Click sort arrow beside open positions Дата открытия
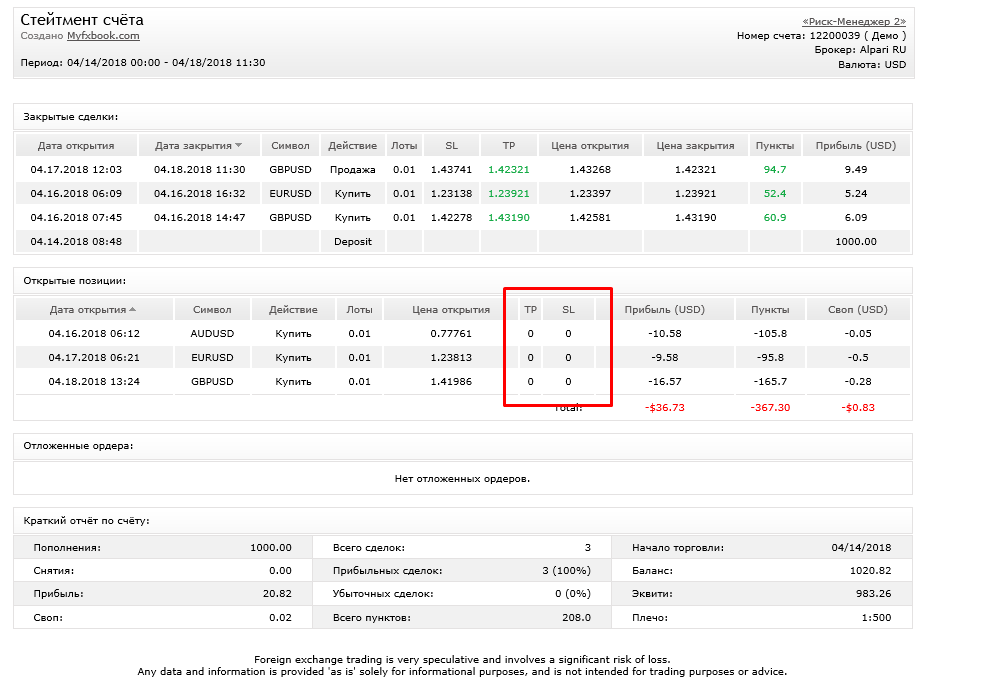 pyautogui.click(x=132, y=310)
